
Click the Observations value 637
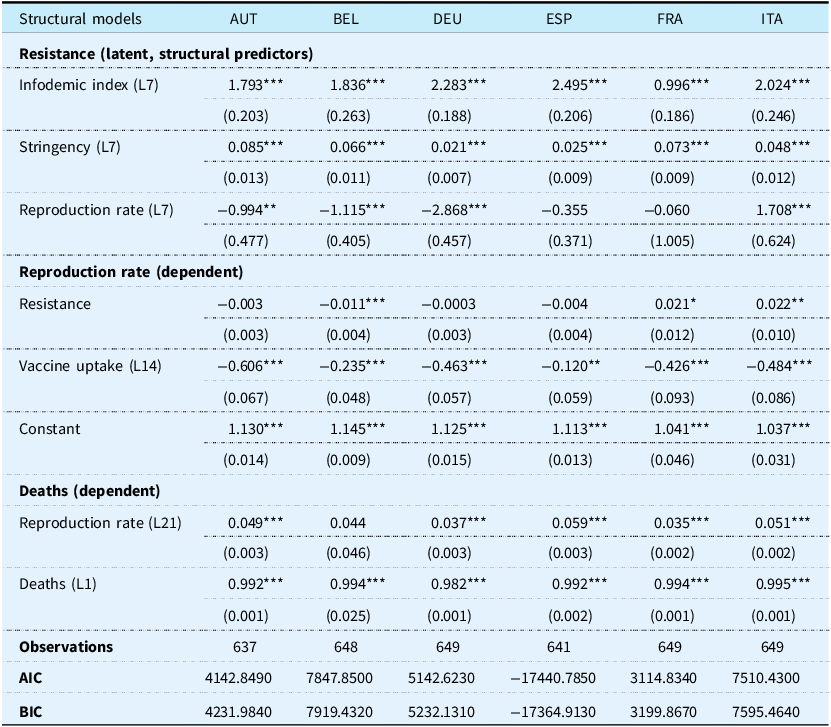pos(244,647)
